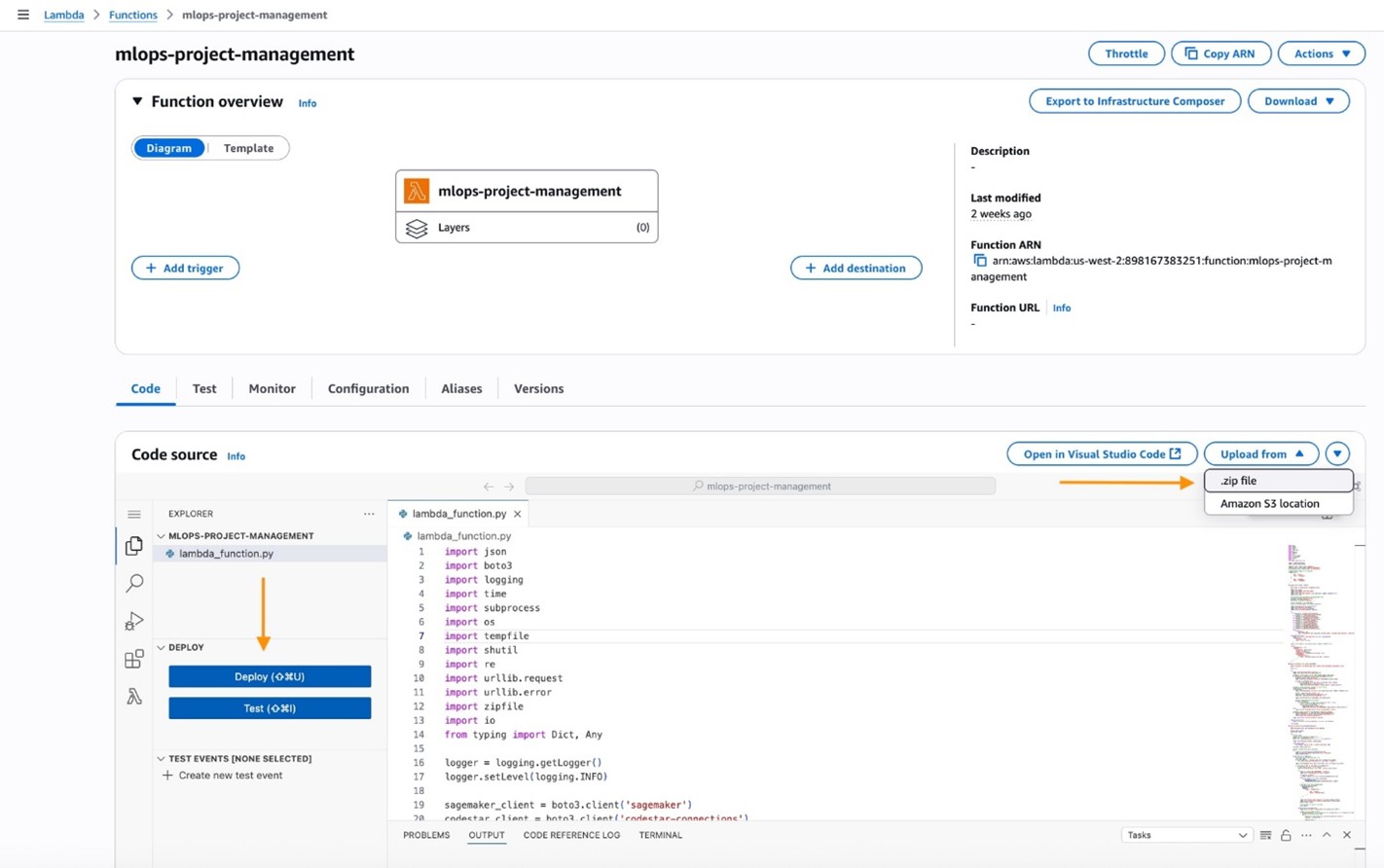Clear the Output panel with the clear icon
This screenshot has height=868, width=1384.
[x=1265, y=835]
